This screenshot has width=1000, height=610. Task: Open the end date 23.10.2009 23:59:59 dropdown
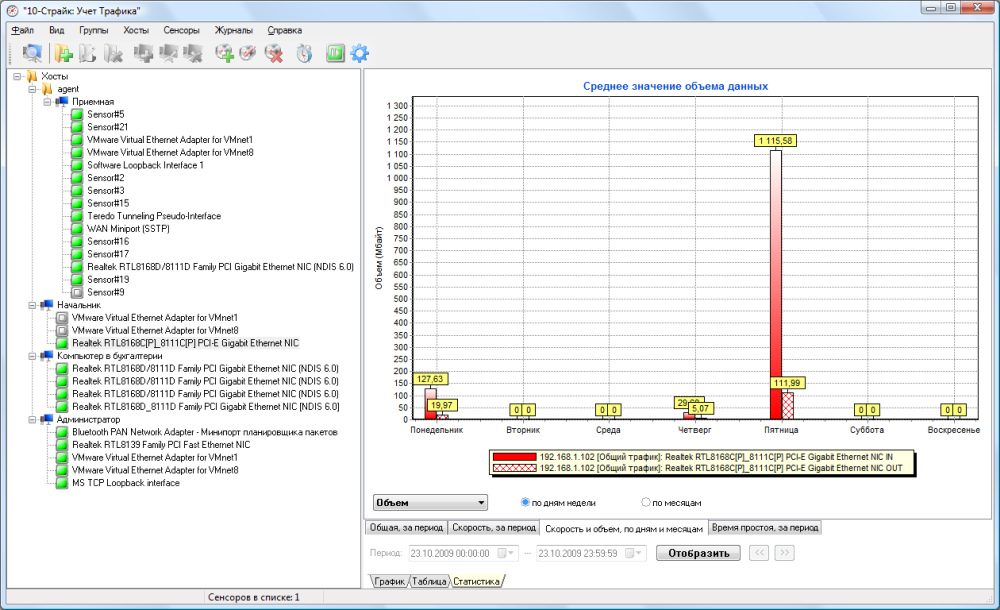pyautogui.click(x=635, y=553)
